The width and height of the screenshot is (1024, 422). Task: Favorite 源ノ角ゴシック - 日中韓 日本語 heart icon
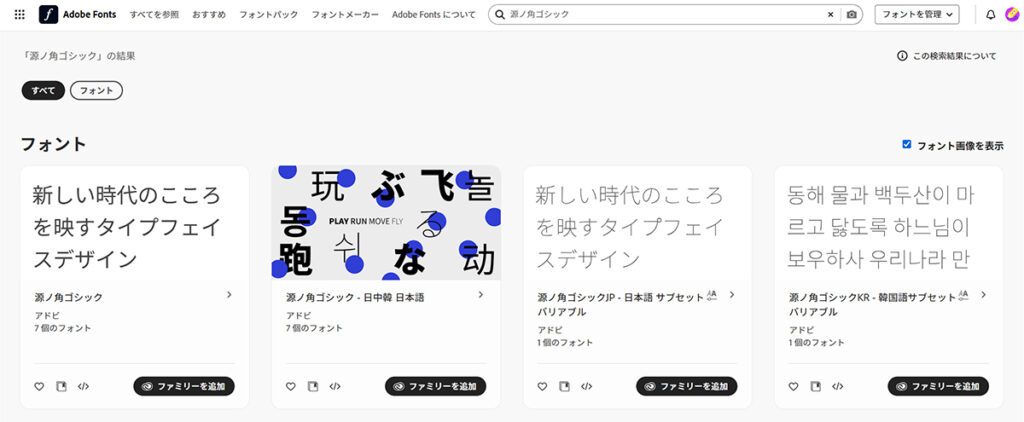pos(291,387)
